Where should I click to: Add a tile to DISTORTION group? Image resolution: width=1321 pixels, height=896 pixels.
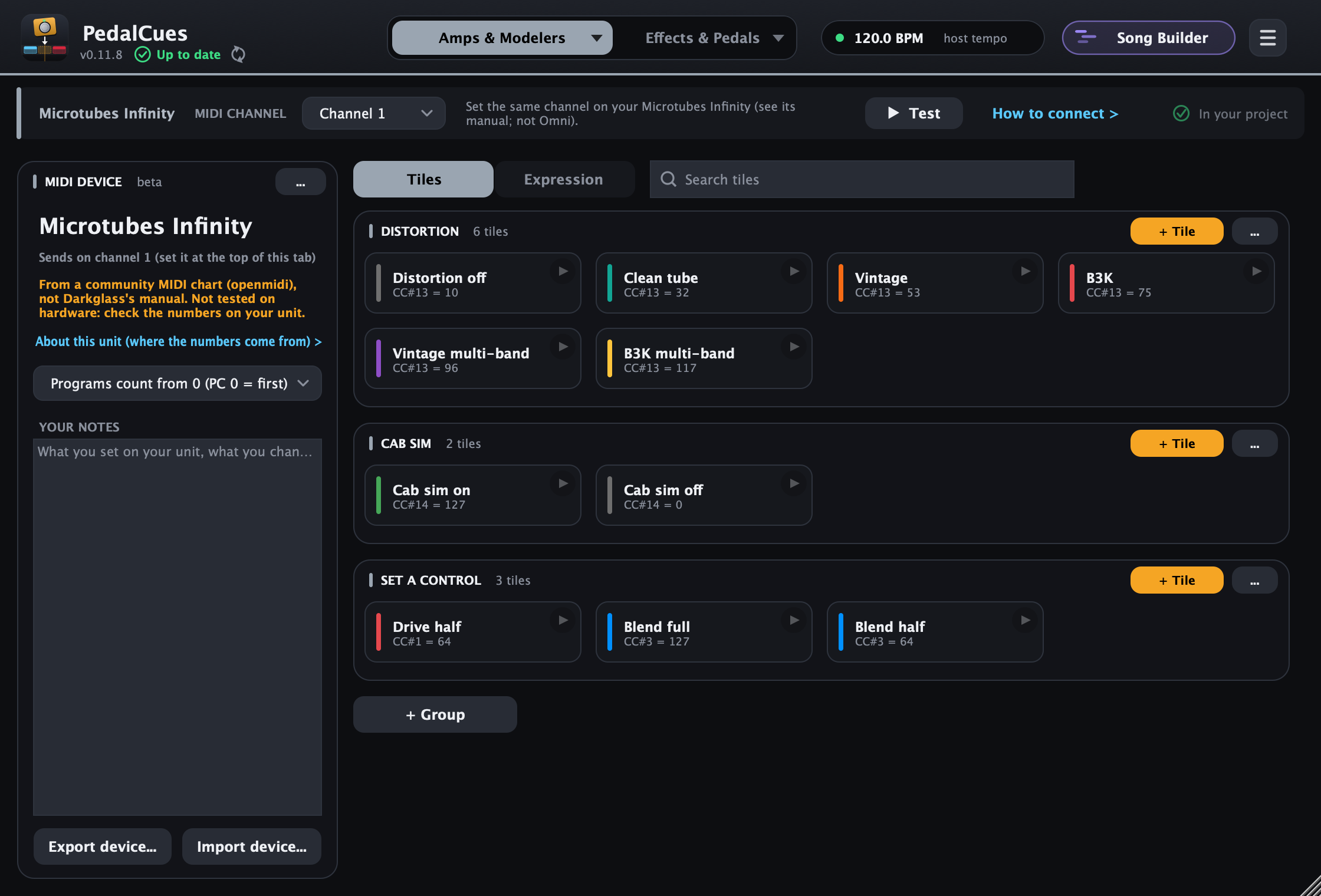pyautogui.click(x=1177, y=232)
